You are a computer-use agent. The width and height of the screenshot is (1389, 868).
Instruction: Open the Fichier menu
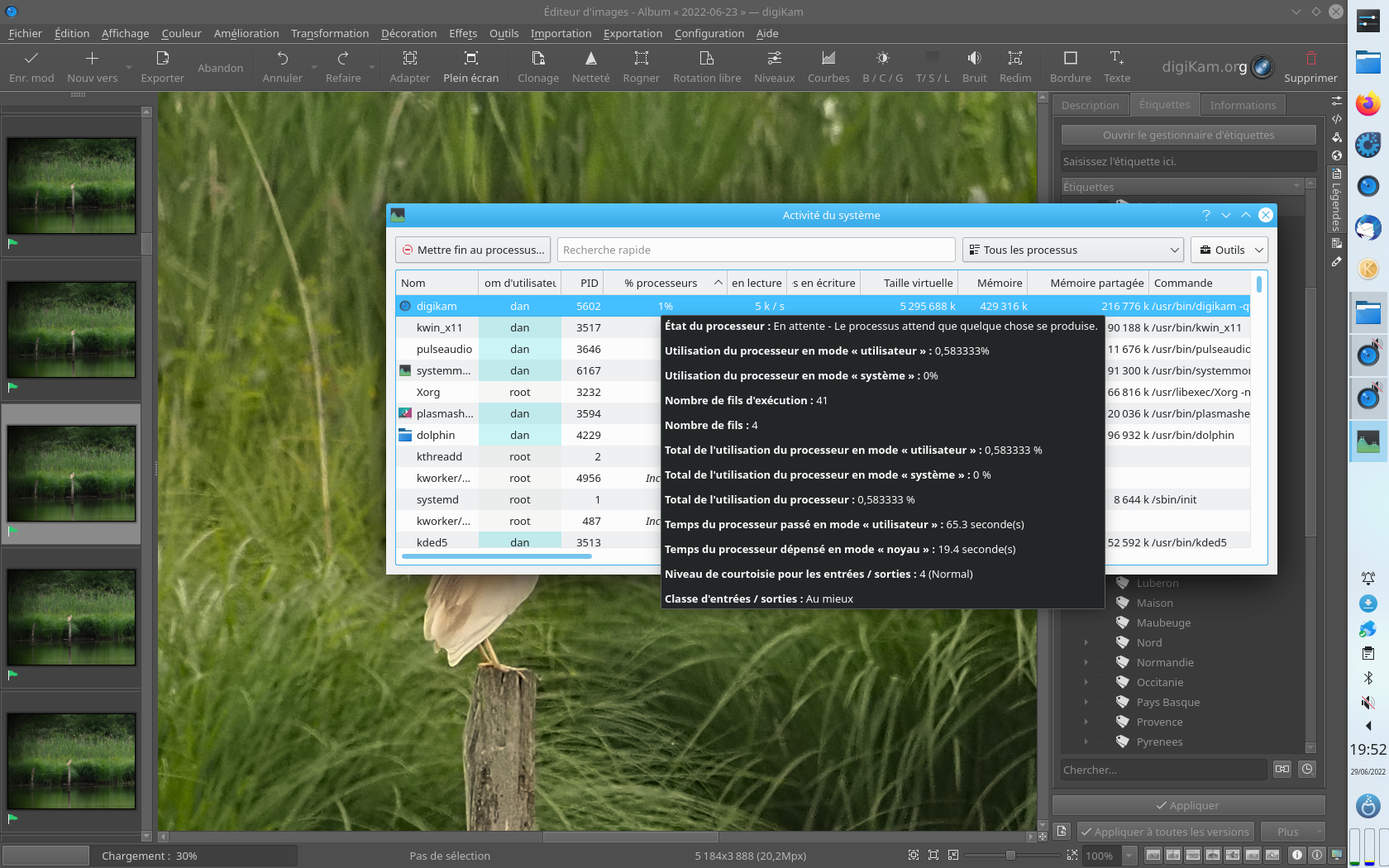(26, 33)
